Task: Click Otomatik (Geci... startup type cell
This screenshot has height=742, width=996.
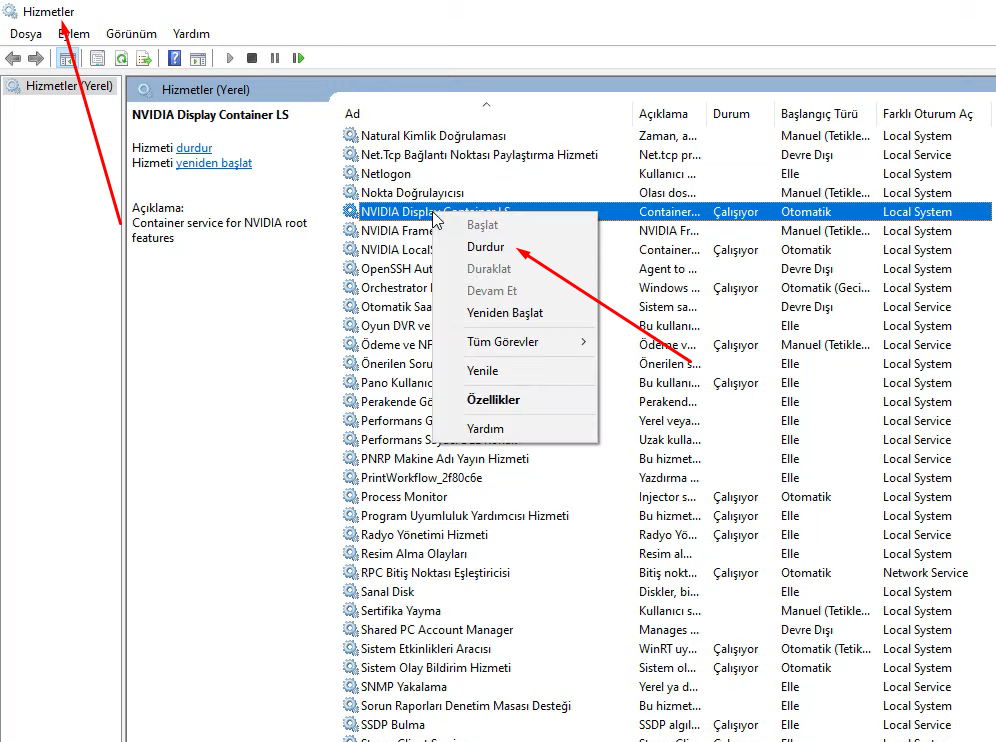Action: (825, 288)
